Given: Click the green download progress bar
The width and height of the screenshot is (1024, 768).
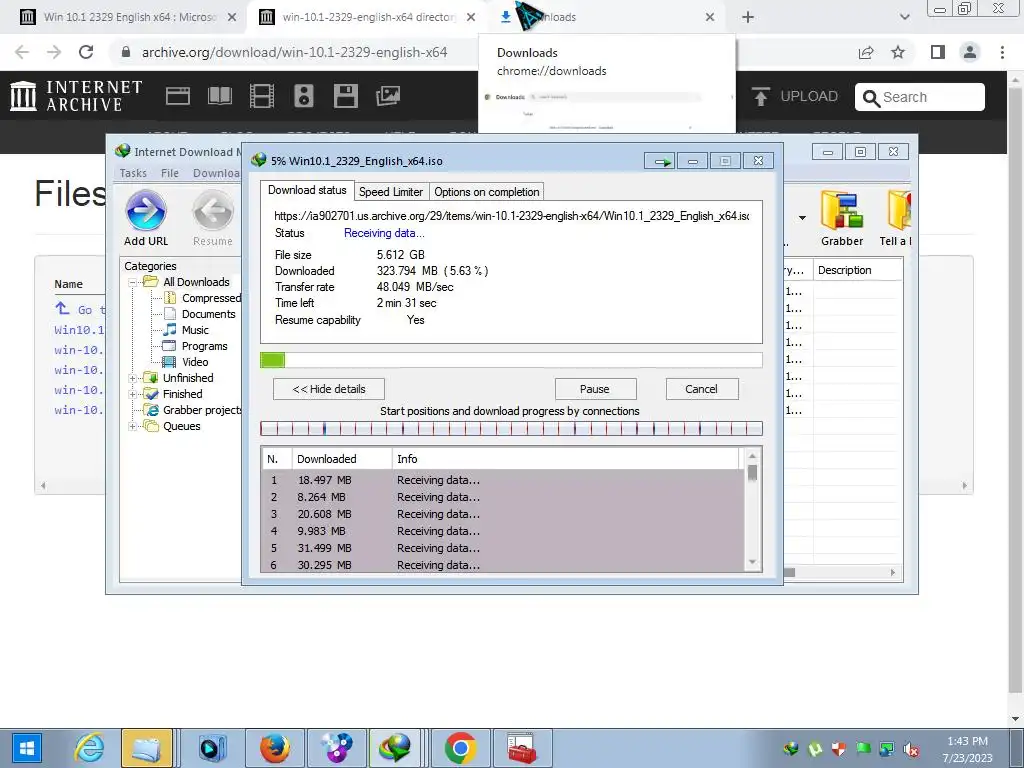Looking at the screenshot, I should (272, 360).
